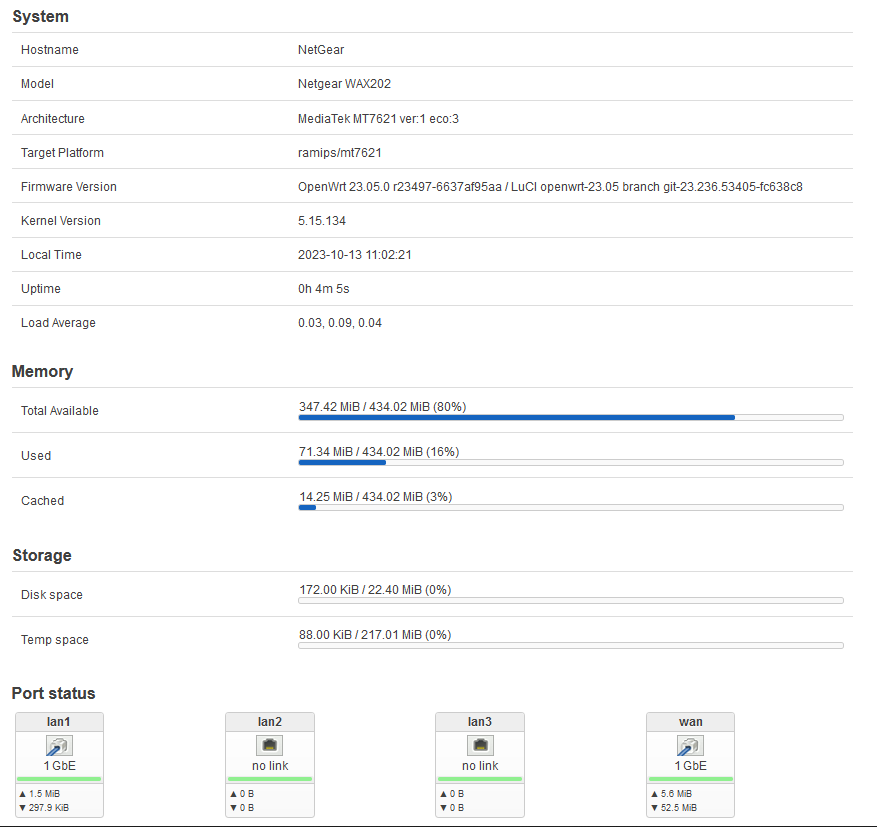Click the model value Netgear WAX202
The height and width of the screenshot is (827, 877).
pos(345,84)
